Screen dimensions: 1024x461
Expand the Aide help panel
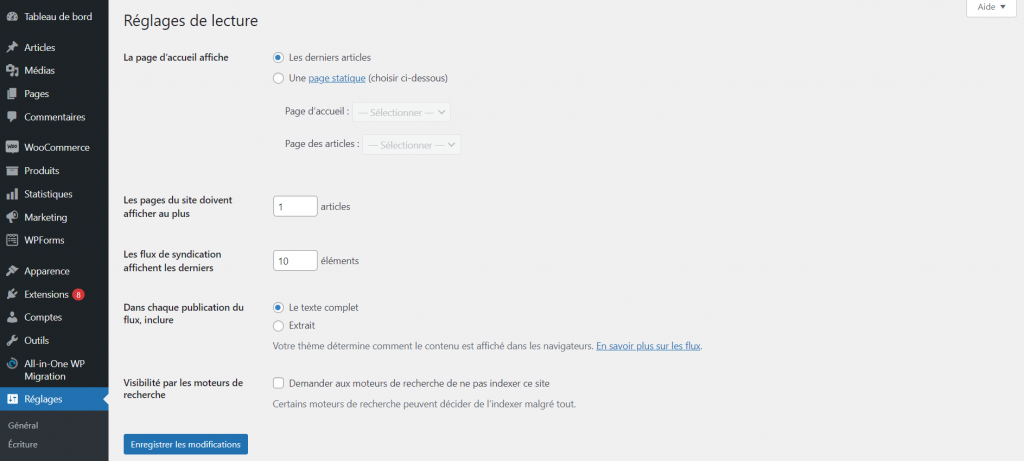[990, 7]
